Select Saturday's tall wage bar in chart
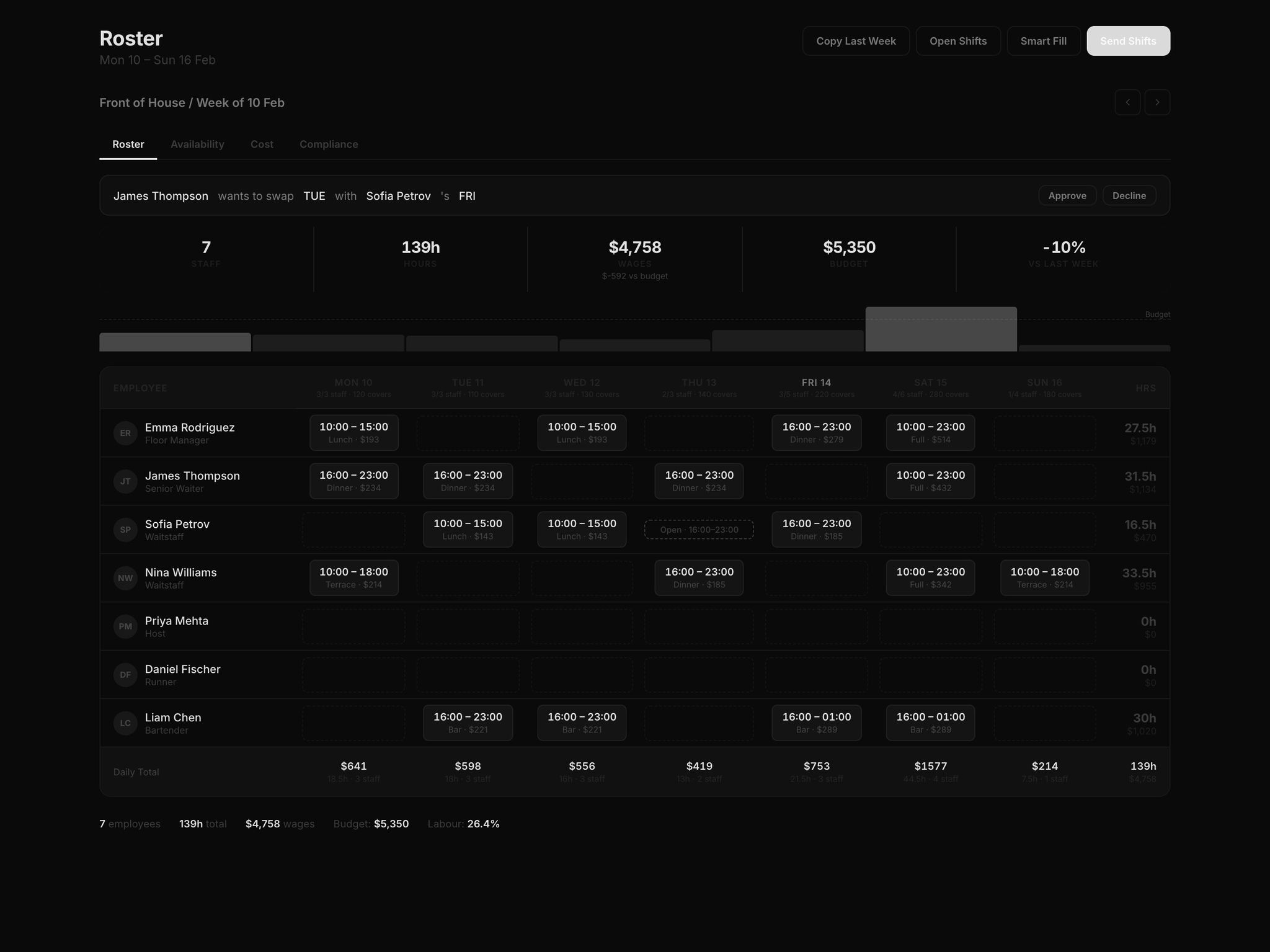The width and height of the screenshot is (1270, 952). [x=941, y=329]
